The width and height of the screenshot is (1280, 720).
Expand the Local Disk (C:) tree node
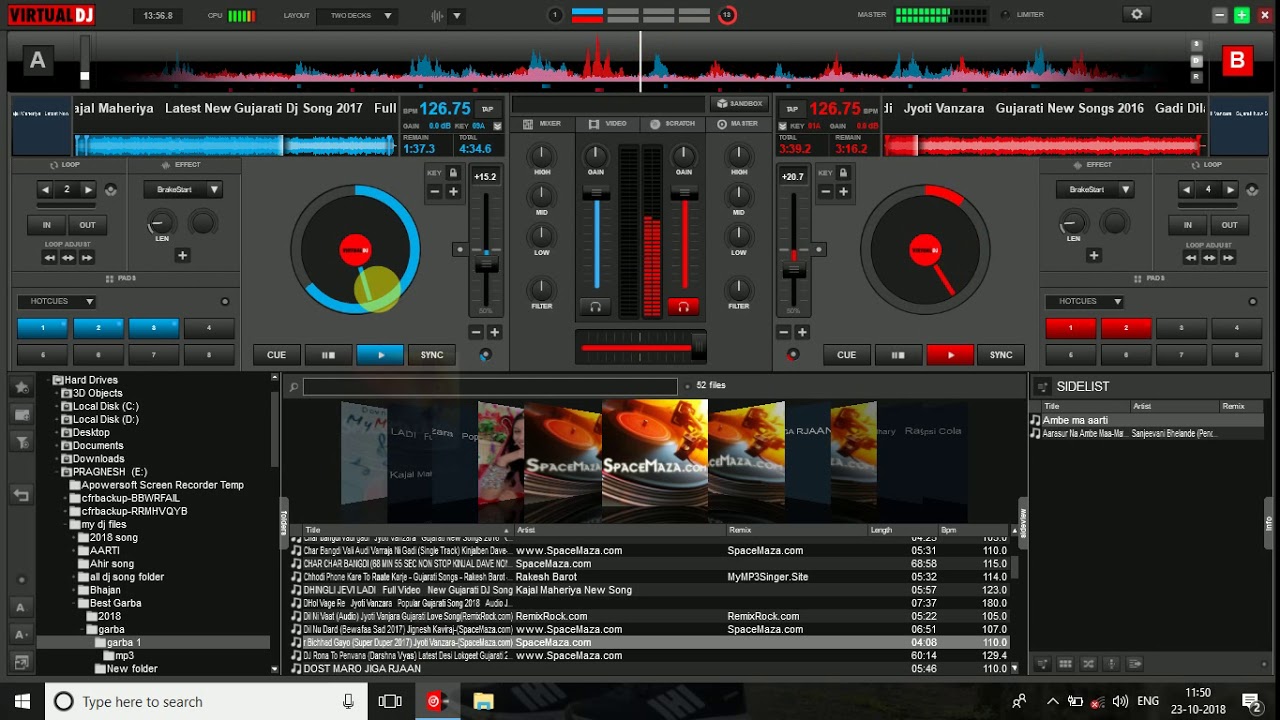(x=56, y=407)
